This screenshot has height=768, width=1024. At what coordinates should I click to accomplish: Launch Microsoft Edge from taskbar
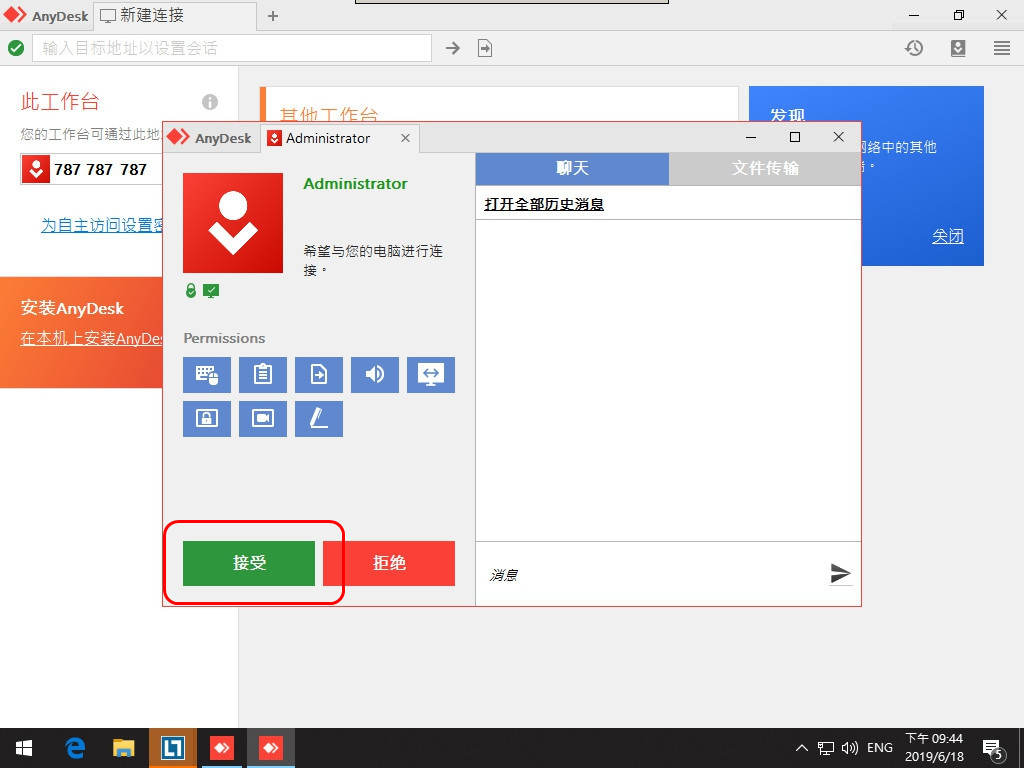click(x=75, y=748)
